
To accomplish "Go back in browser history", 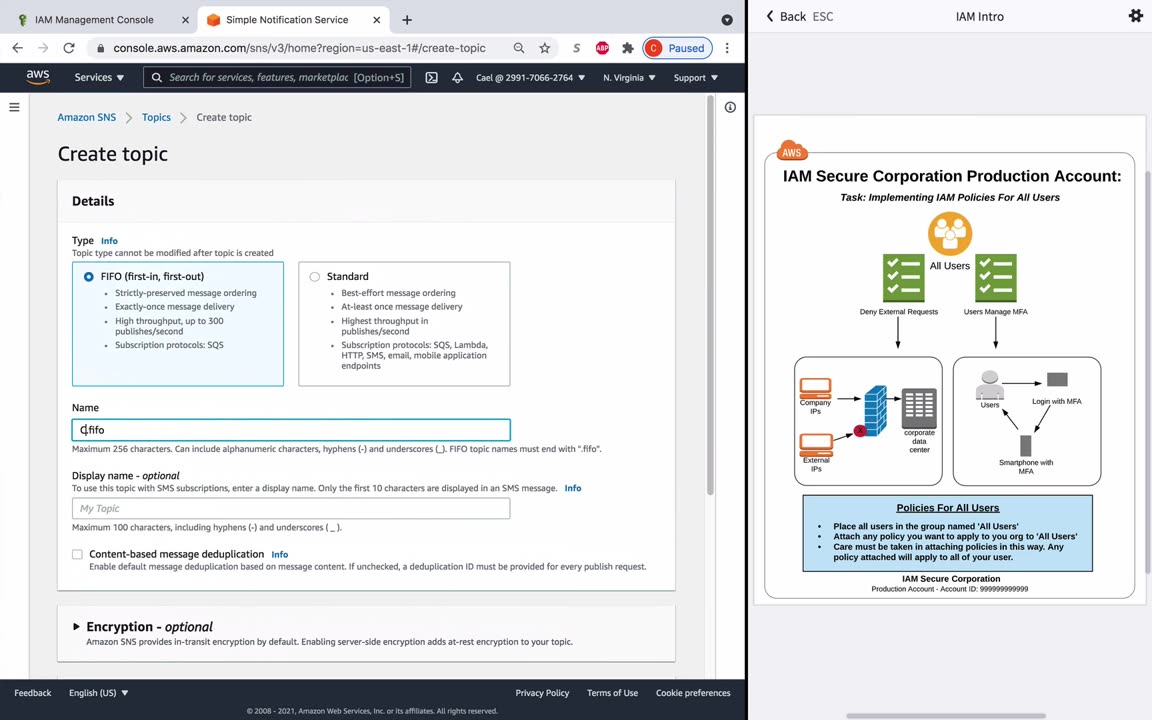I will tap(18, 48).
